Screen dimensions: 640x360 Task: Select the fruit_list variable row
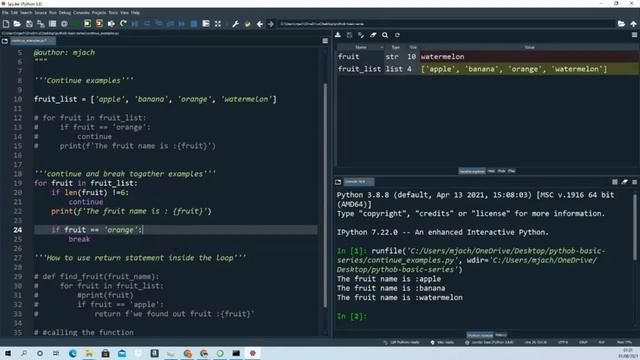click(488, 69)
